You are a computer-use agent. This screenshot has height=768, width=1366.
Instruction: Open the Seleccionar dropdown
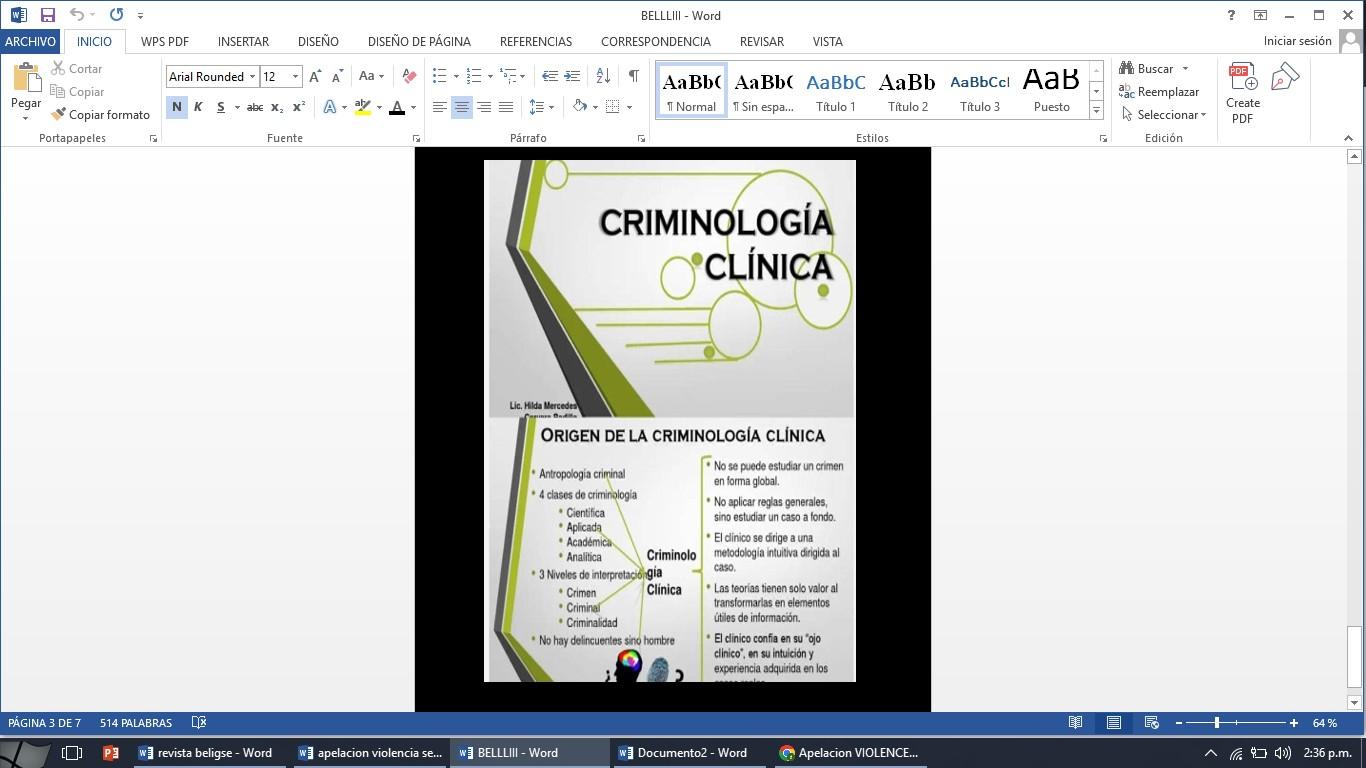coord(1163,115)
